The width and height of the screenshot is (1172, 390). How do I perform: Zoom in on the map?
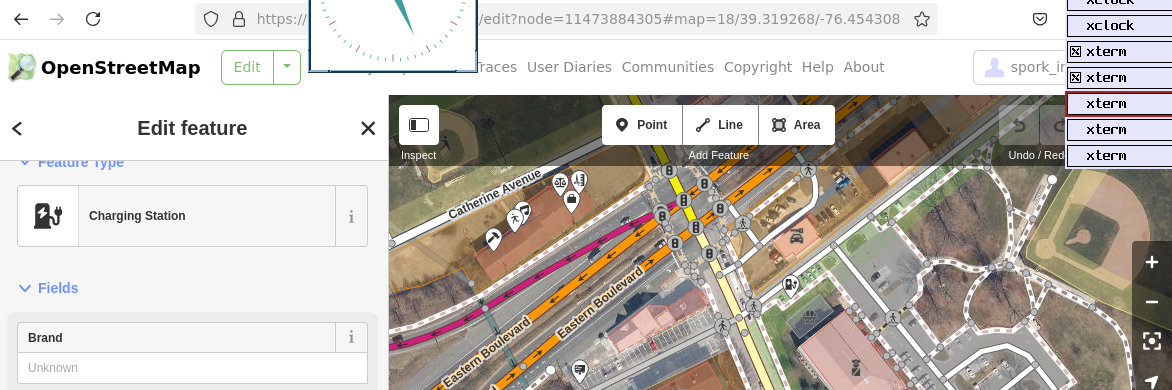(1152, 262)
